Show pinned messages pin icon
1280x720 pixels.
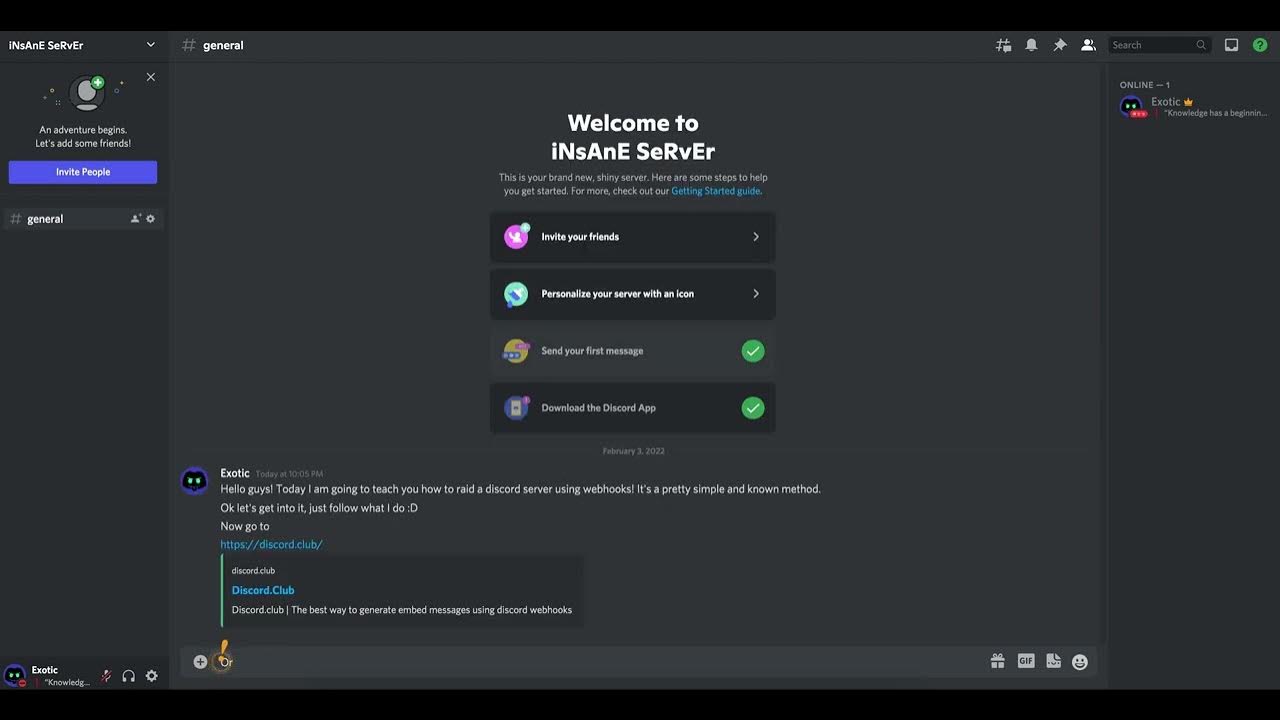[1060, 45]
